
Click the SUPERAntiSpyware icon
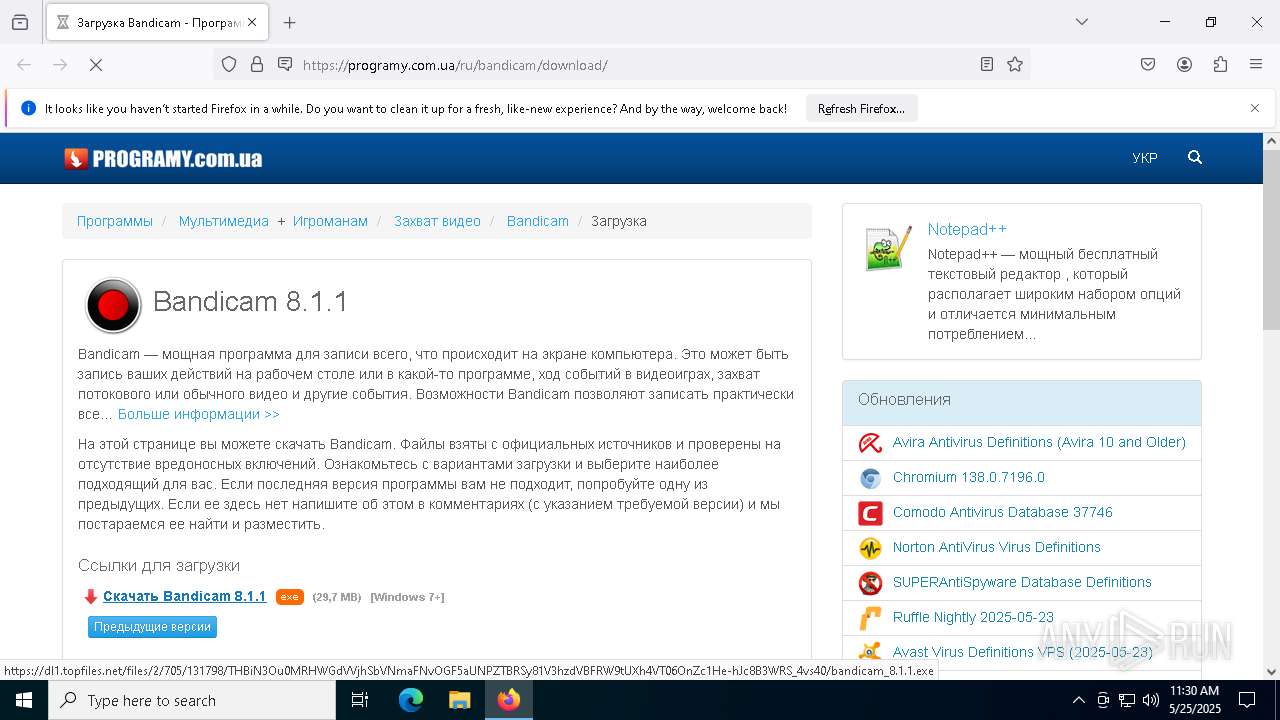point(870,583)
